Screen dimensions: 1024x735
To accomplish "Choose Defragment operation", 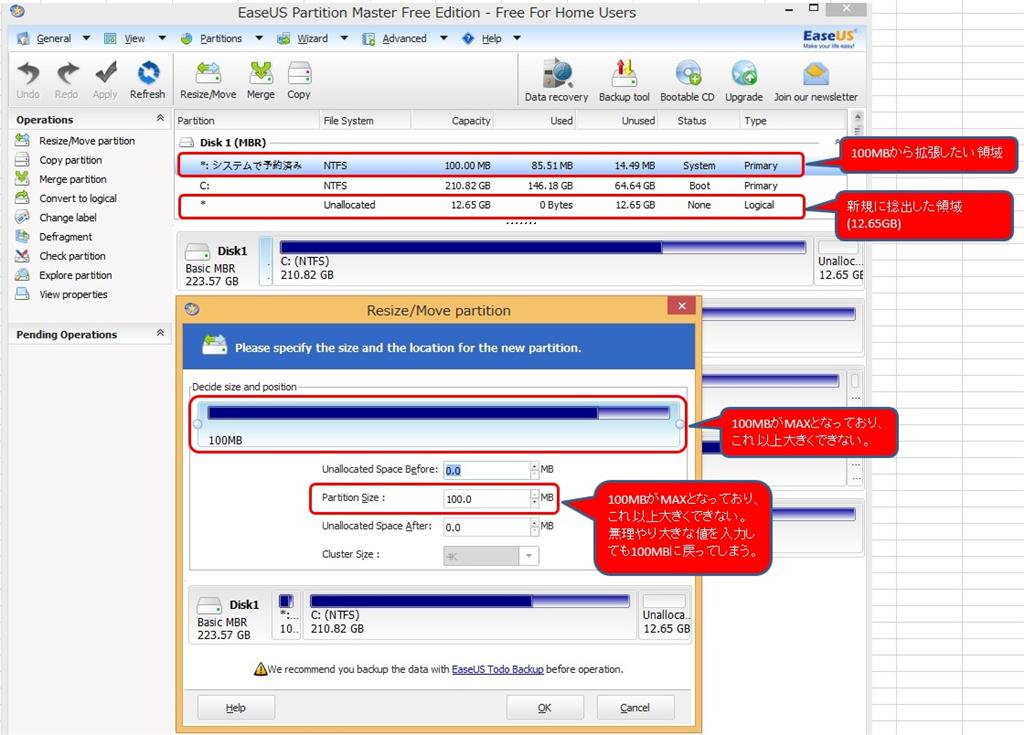I will [65, 237].
